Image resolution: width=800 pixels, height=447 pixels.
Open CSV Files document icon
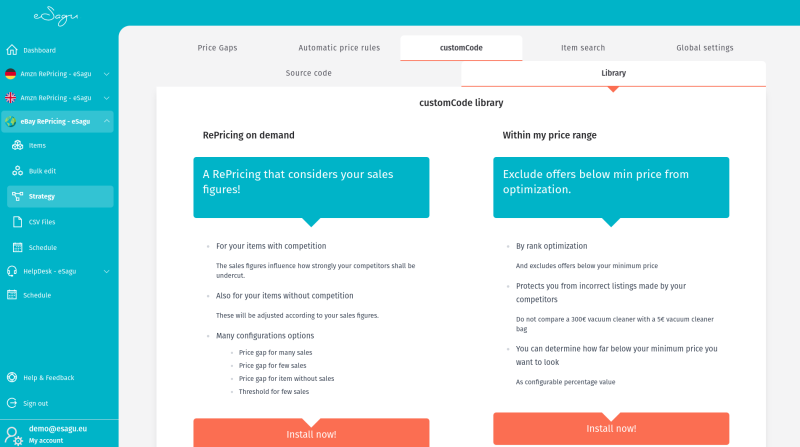click(17, 222)
